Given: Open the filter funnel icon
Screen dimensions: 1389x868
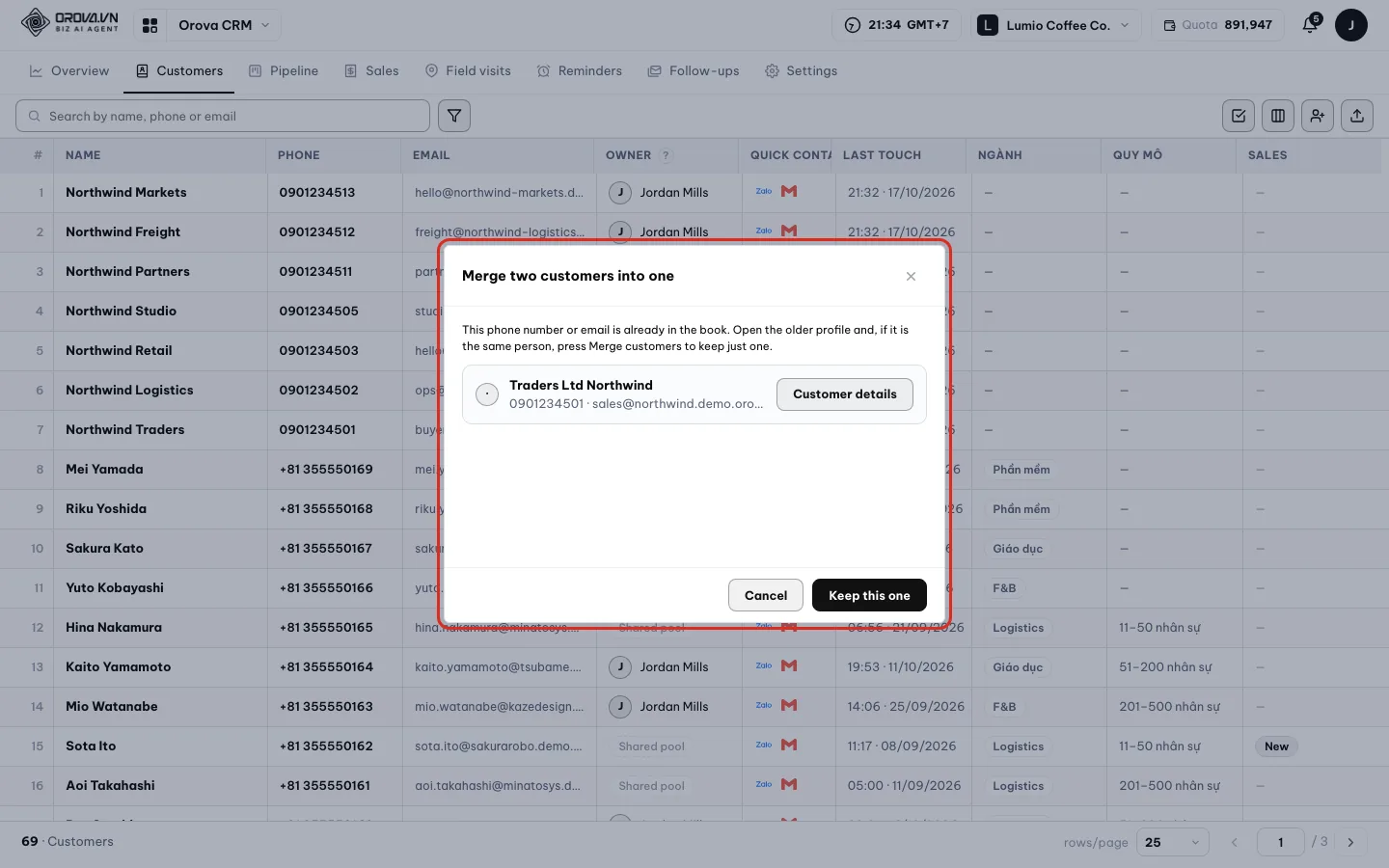Looking at the screenshot, I should [x=454, y=116].
